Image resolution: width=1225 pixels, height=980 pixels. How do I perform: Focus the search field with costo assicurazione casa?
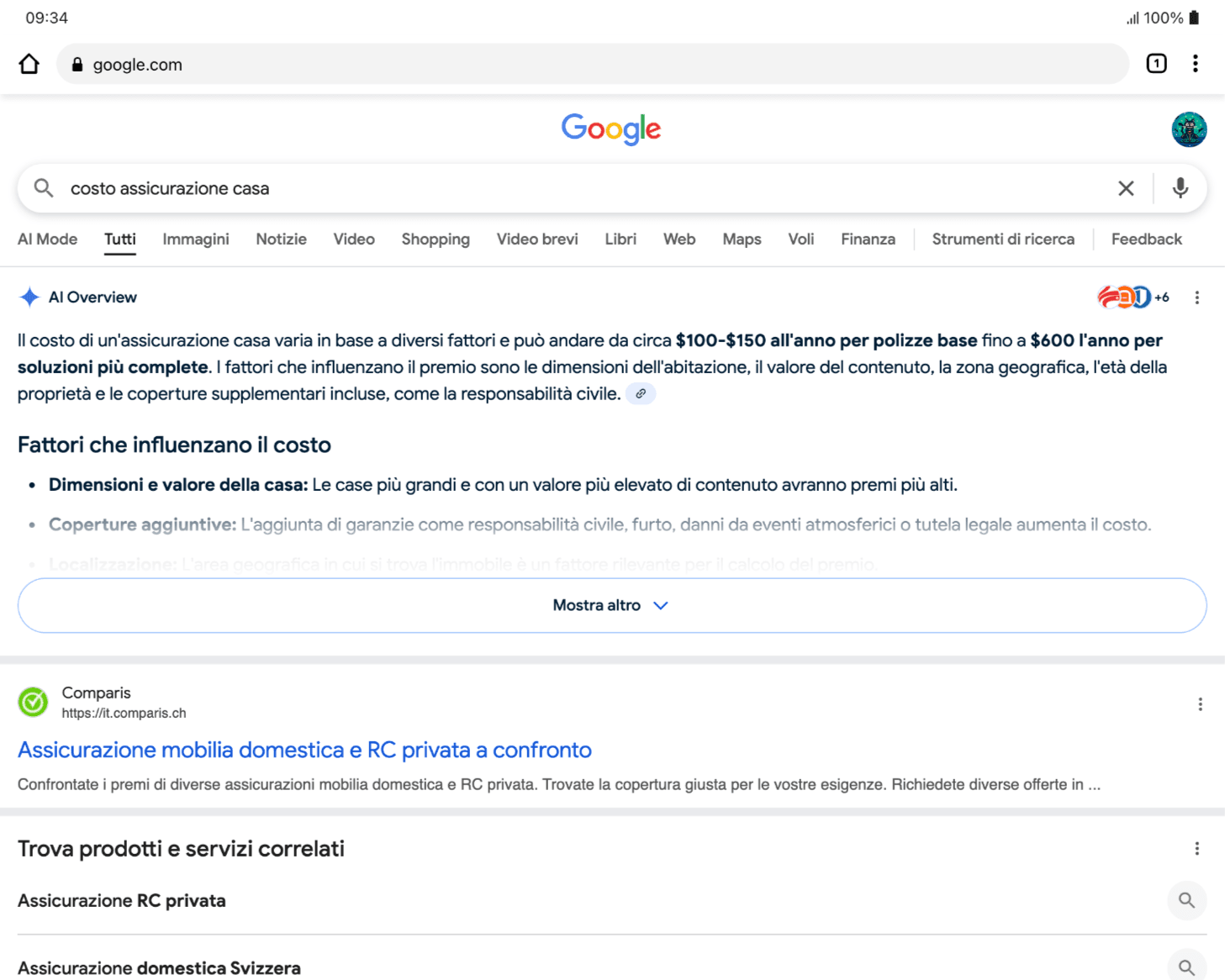click(x=572, y=188)
